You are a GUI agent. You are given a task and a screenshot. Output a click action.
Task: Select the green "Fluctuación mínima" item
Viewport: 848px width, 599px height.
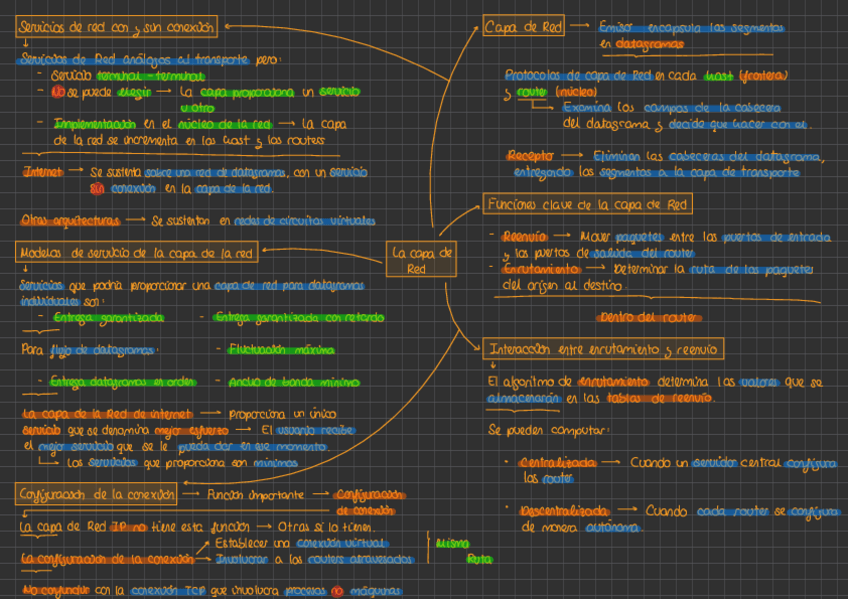[x=281, y=350]
